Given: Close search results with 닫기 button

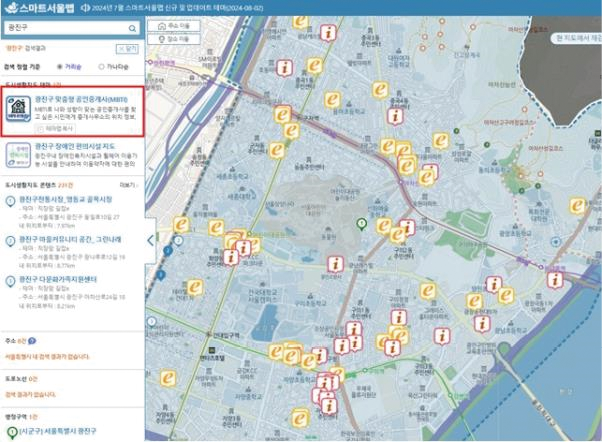Looking at the screenshot, I should point(127,49).
